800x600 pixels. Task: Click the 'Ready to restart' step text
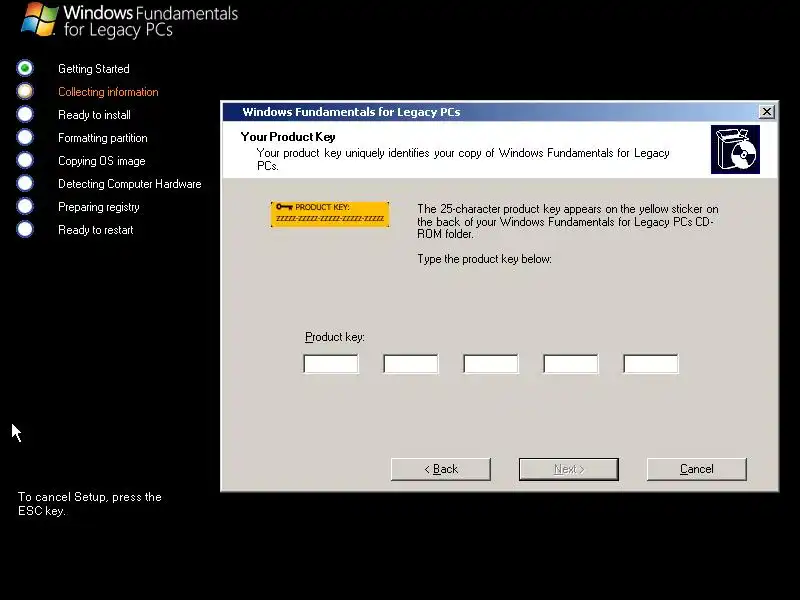[95, 230]
